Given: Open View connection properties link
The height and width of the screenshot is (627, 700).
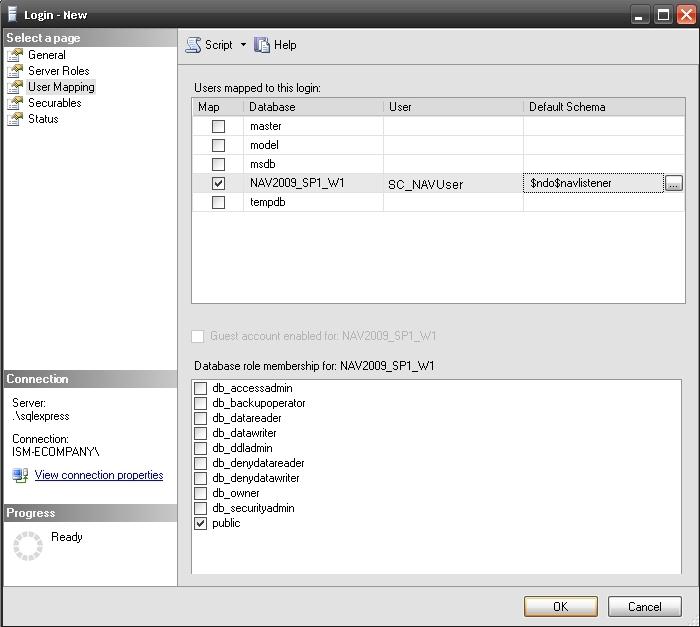Looking at the screenshot, I should click(x=98, y=475).
